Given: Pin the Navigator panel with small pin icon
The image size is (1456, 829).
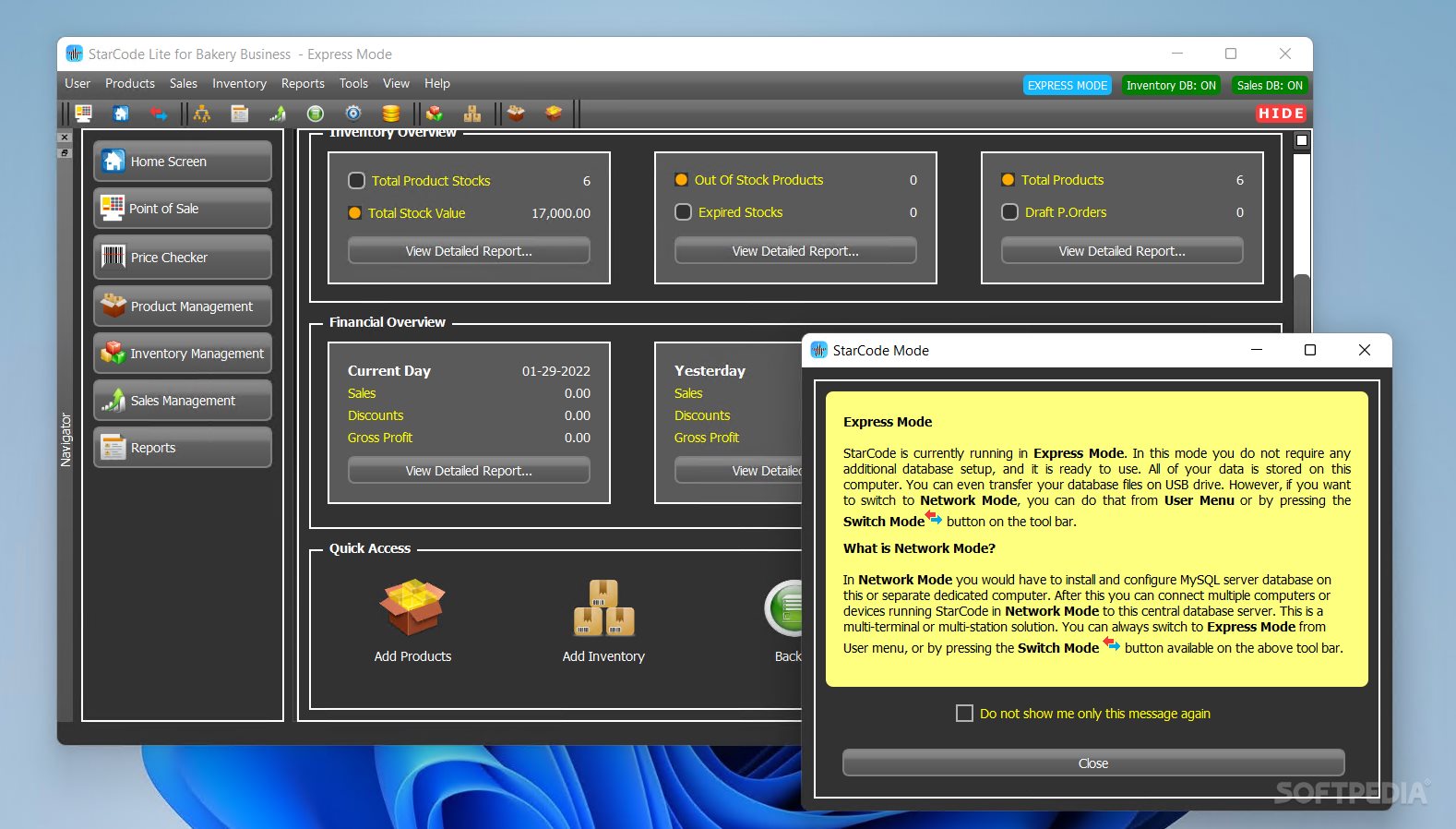Looking at the screenshot, I should [65, 152].
